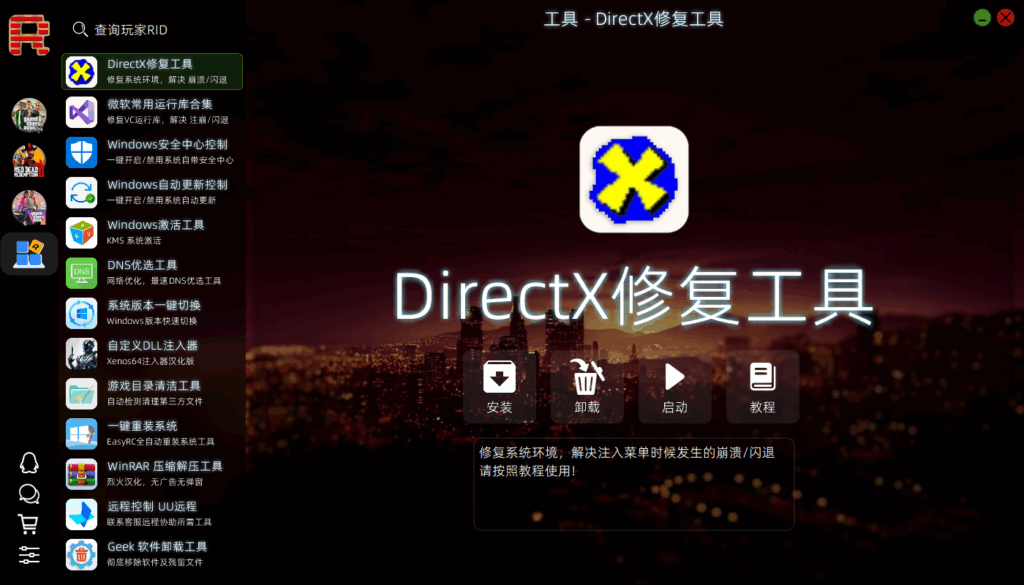Select the Red Dead Redemption game icon
Image resolution: width=1024 pixels, height=585 pixels.
click(x=29, y=161)
